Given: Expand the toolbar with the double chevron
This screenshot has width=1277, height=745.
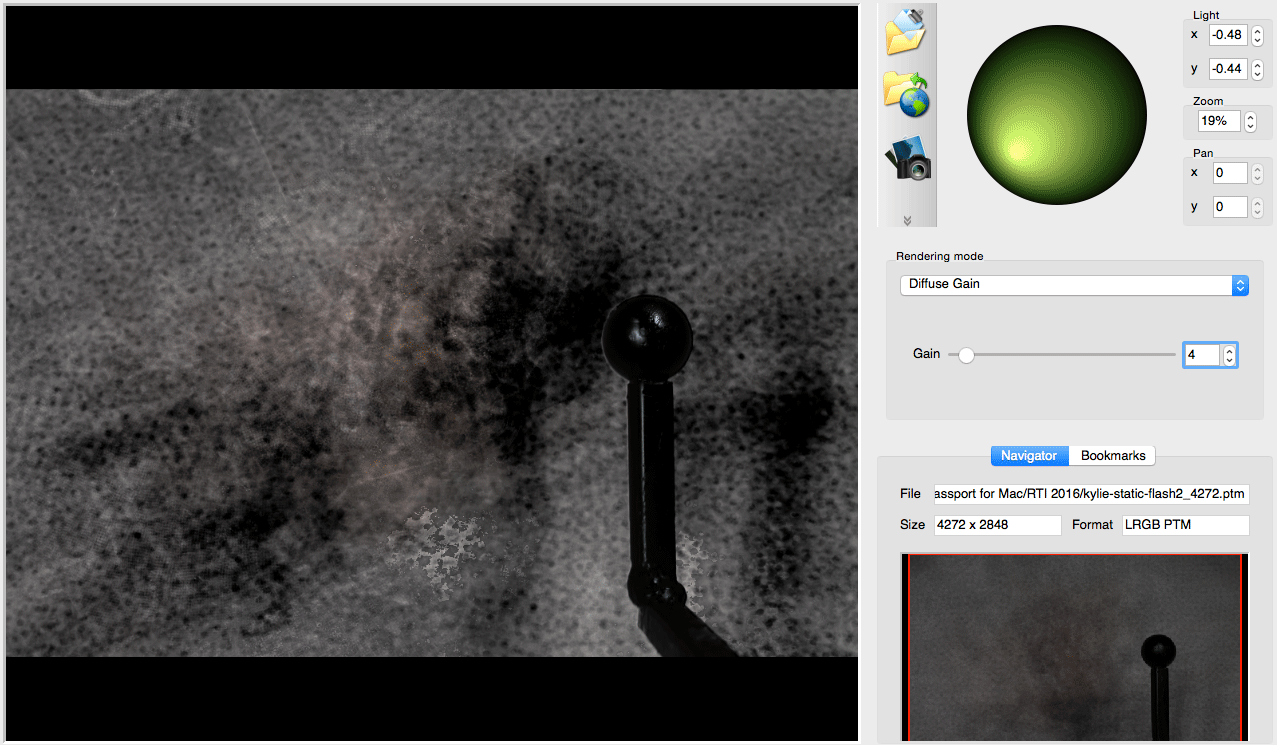Looking at the screenshot, I should (907, 220).
